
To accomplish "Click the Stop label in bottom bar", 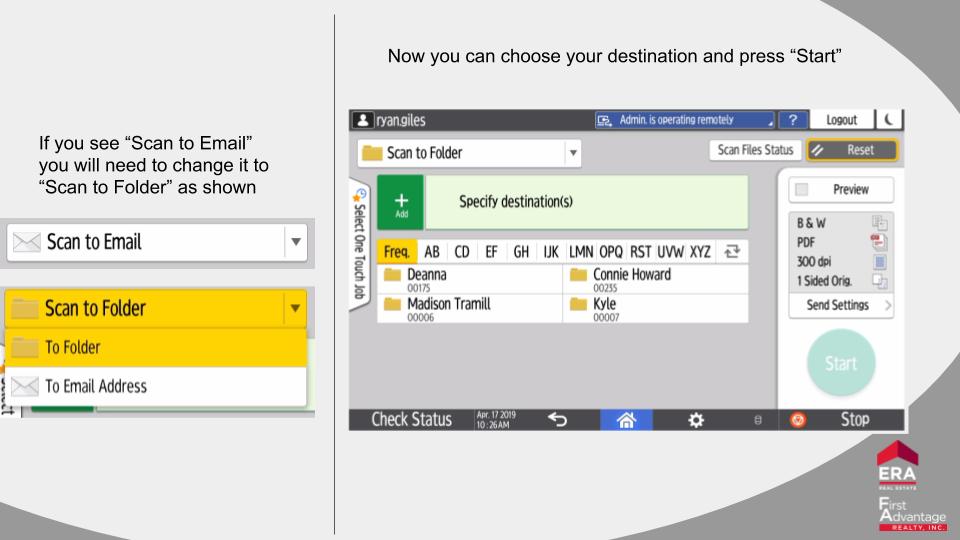I will coord(855,419).
